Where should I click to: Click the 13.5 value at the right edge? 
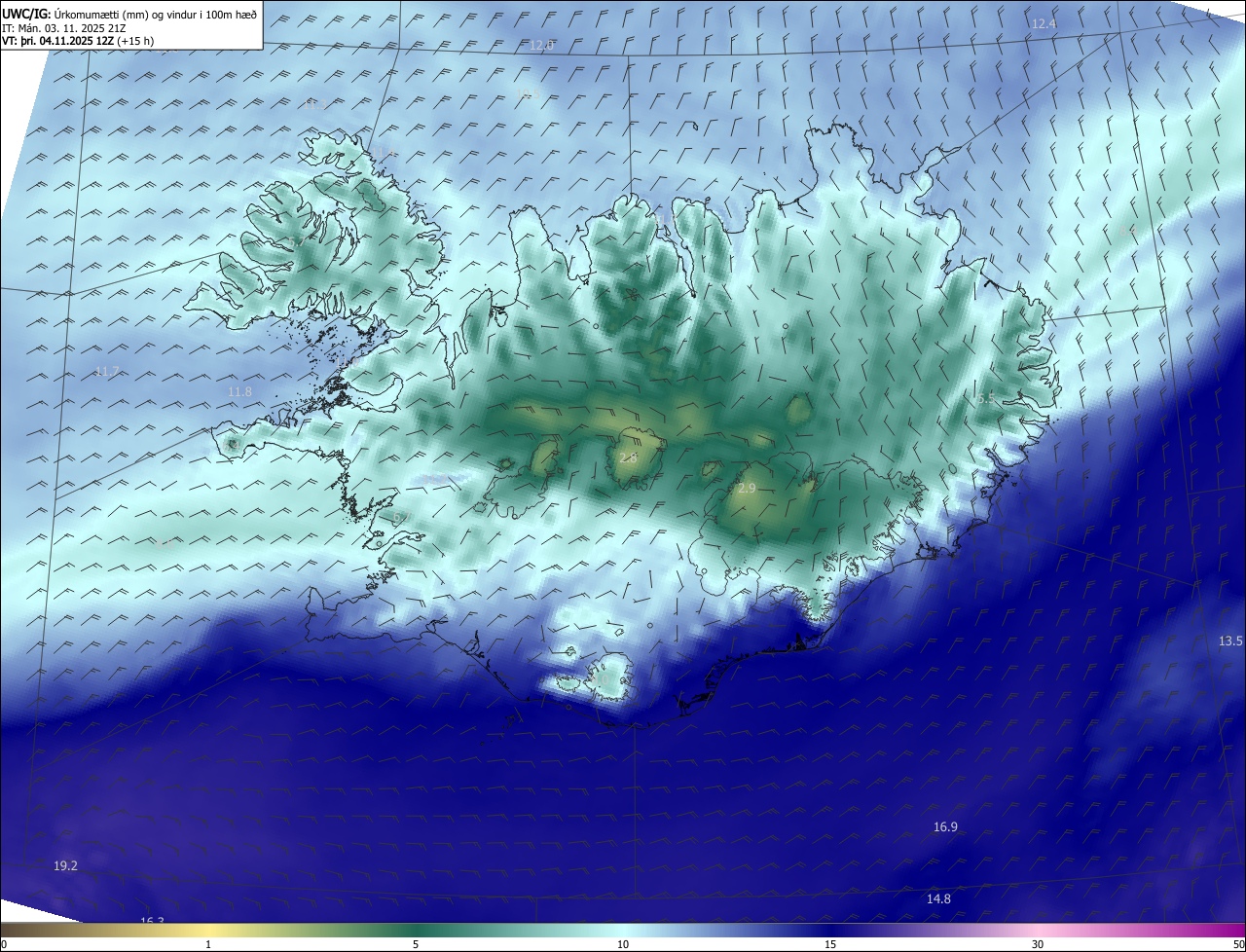click(x=1230, y=641)
